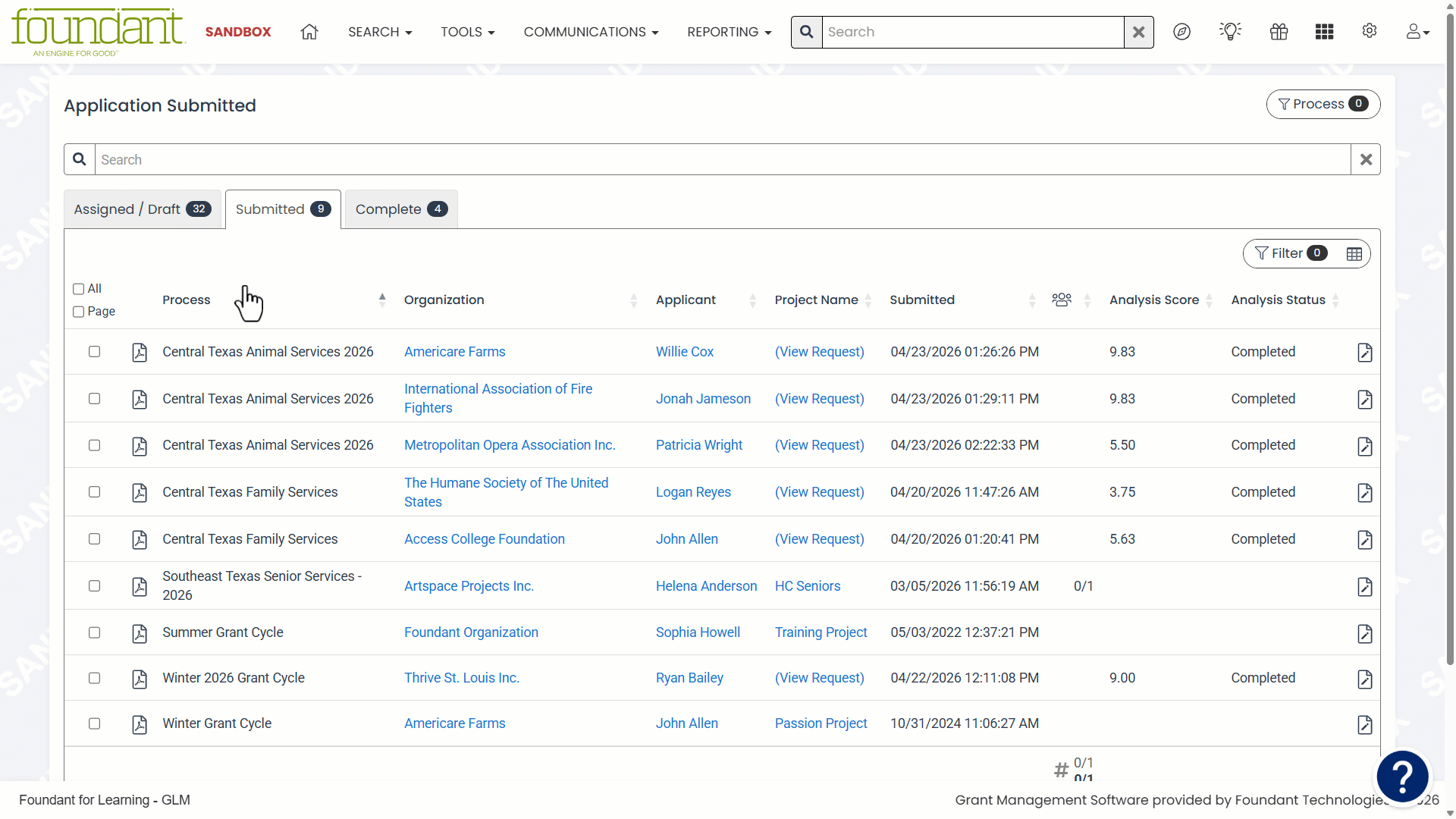Switch to the Assigned / Draft tab
Screen dimensions: 1456x819
click(x=143, y=209)
